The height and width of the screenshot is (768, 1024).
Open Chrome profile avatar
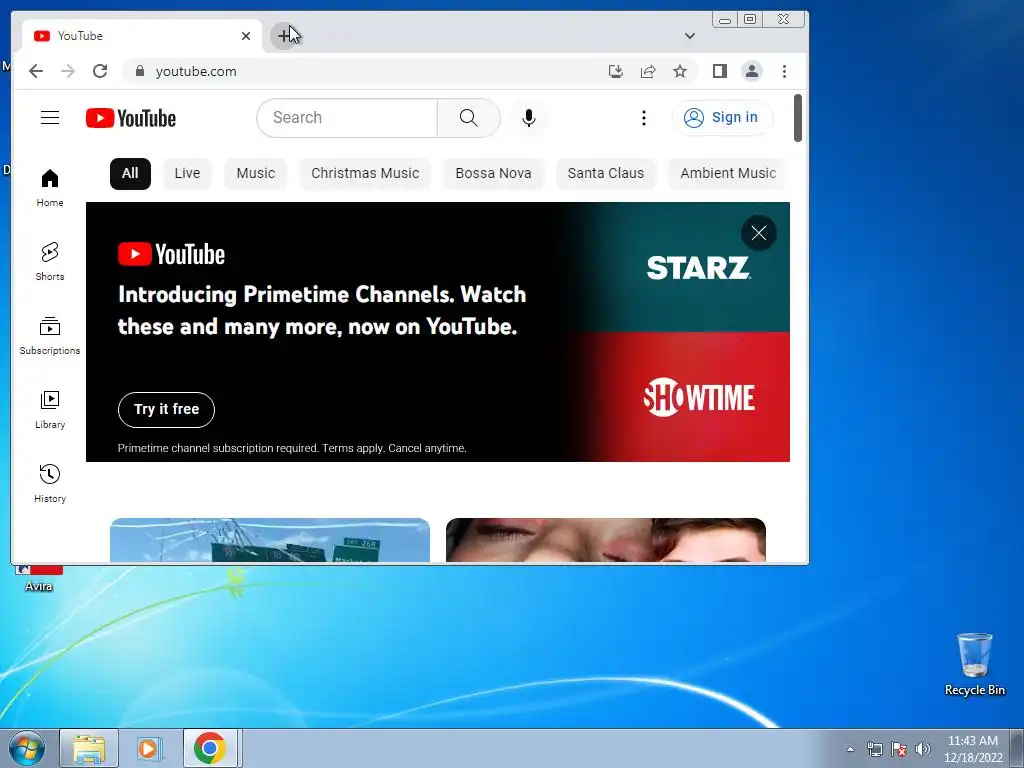[752, 71]
